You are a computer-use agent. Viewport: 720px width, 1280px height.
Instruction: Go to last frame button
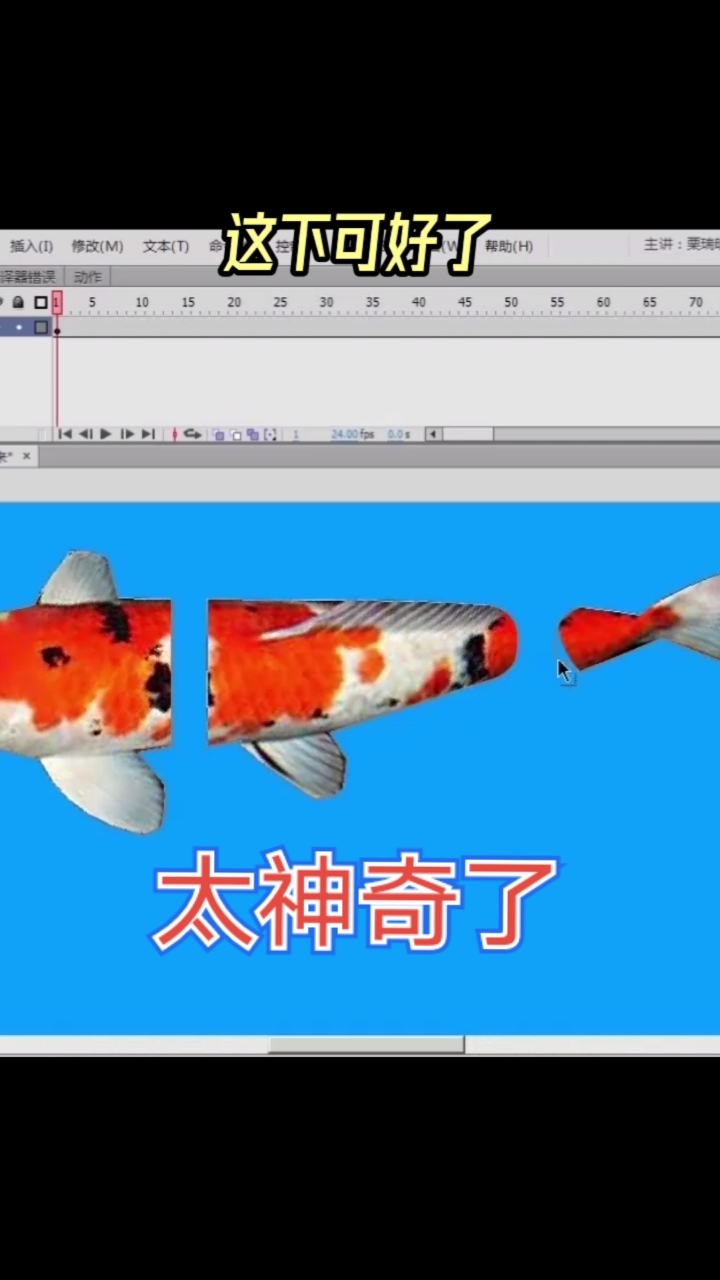pyautogui.click(x=148, y=434)
